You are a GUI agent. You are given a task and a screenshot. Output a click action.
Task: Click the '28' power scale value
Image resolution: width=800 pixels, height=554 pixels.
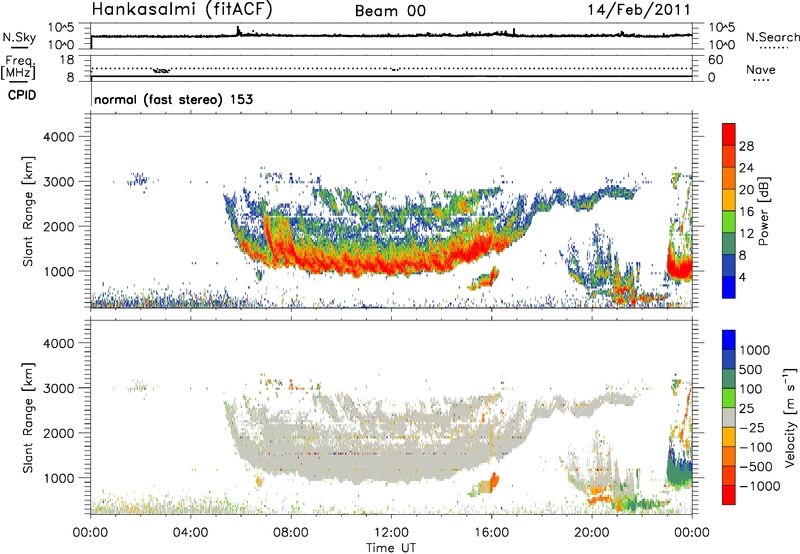pyautogui.click(x=746, y=146)
